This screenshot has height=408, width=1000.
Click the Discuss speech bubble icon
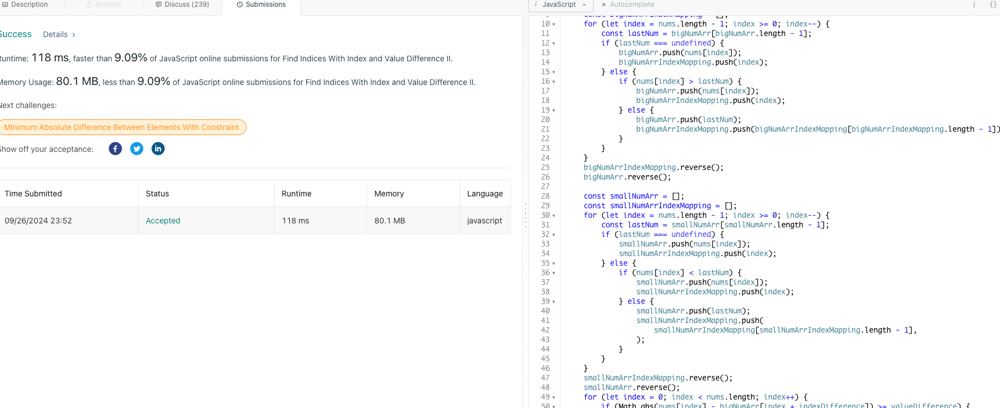(x=159, y=5)
